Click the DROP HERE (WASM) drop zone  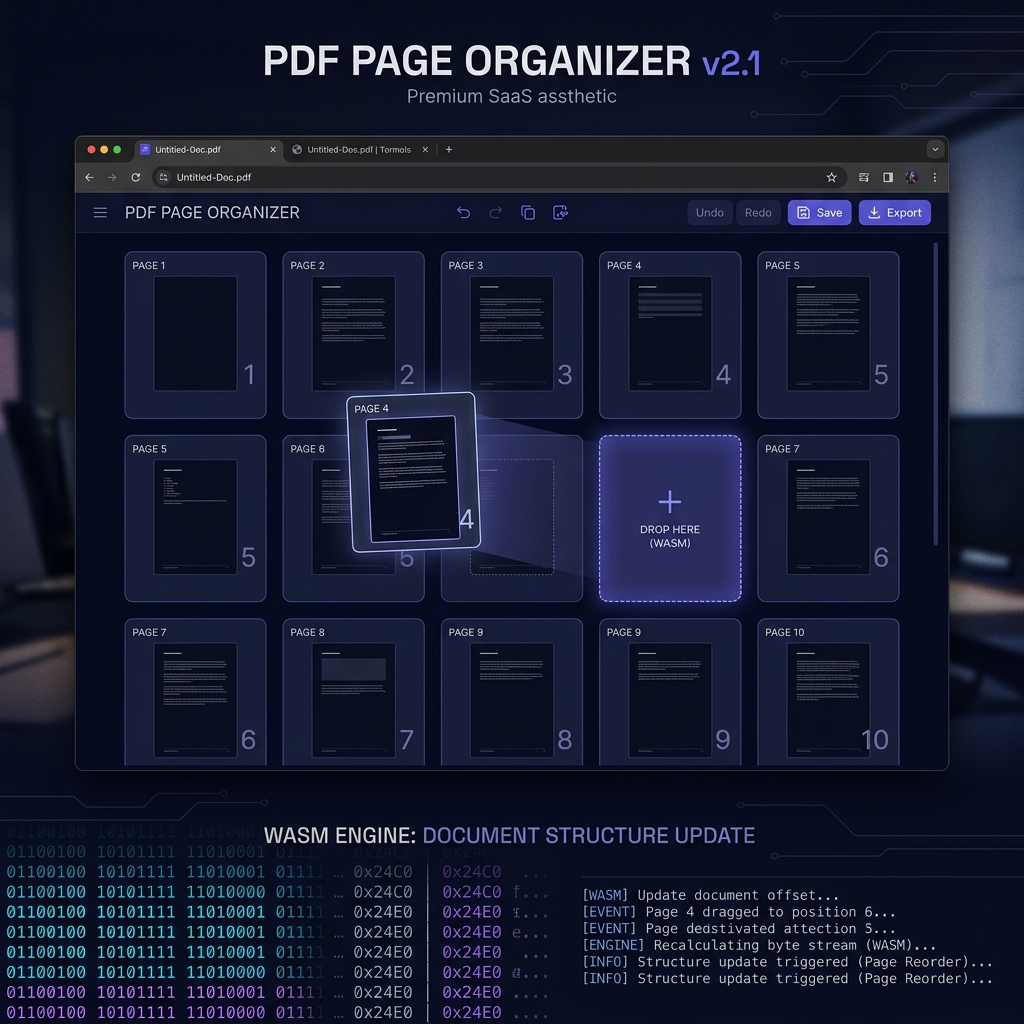coord(670,519)
